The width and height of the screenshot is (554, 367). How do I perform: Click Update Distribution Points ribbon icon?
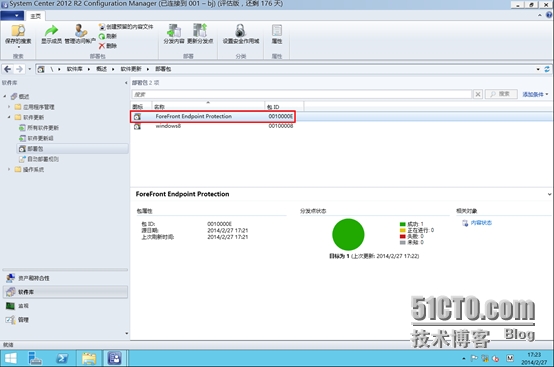[200, 30]
